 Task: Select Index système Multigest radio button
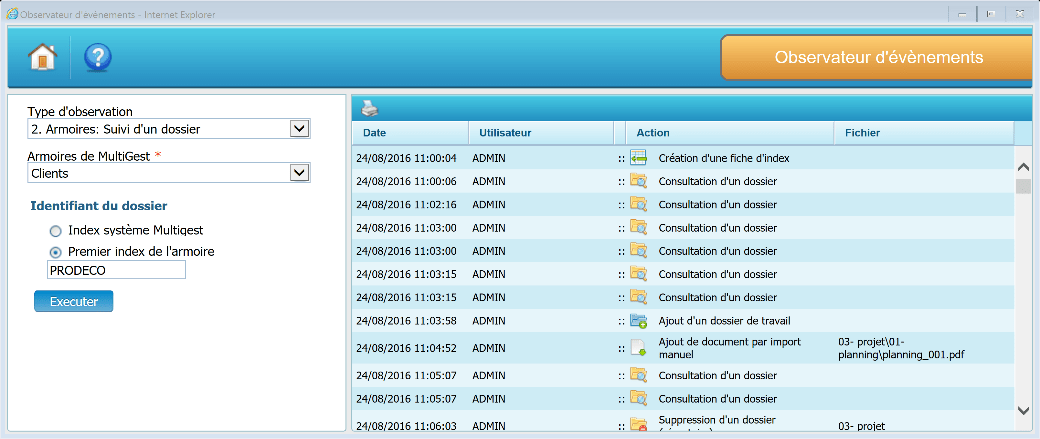click(56, 231)
